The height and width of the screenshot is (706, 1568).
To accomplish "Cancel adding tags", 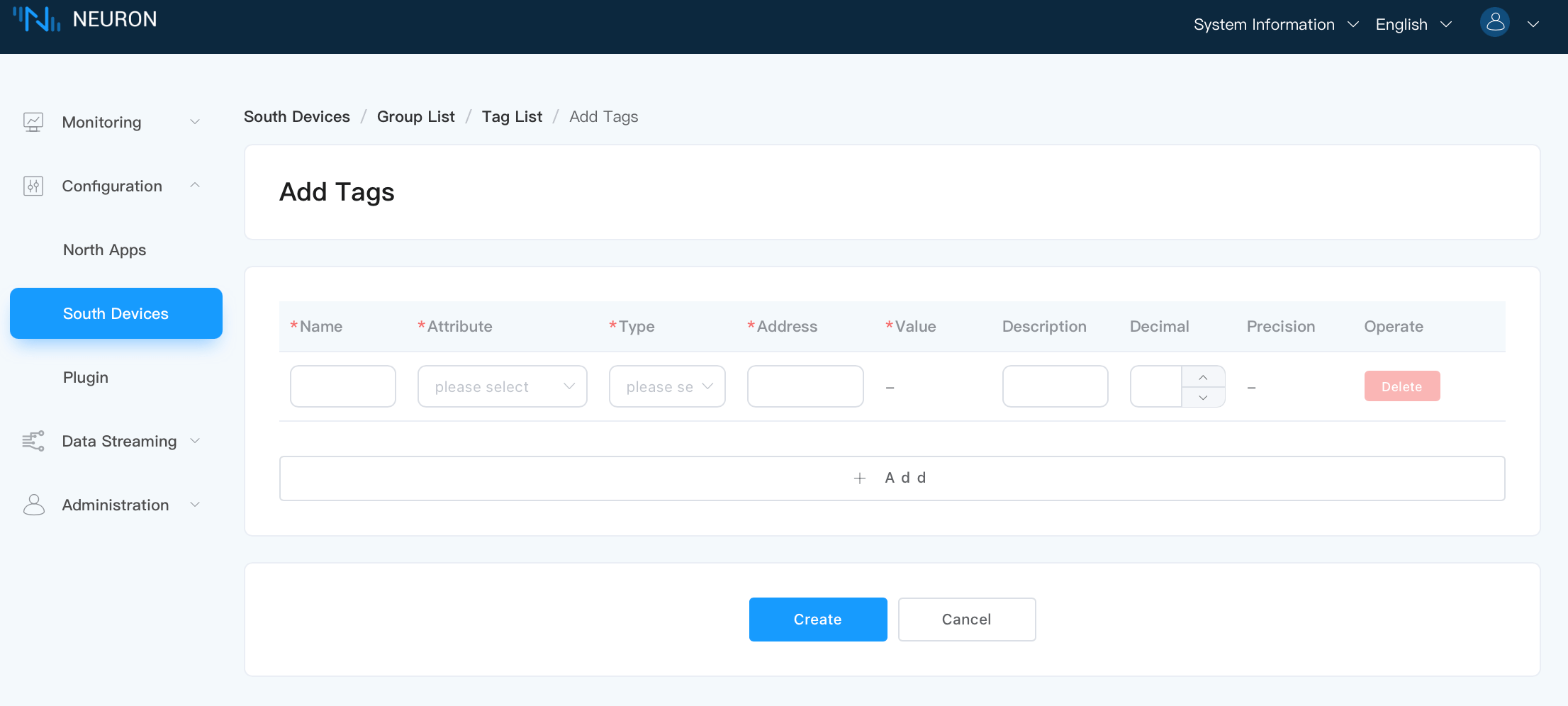I will 966,620.
